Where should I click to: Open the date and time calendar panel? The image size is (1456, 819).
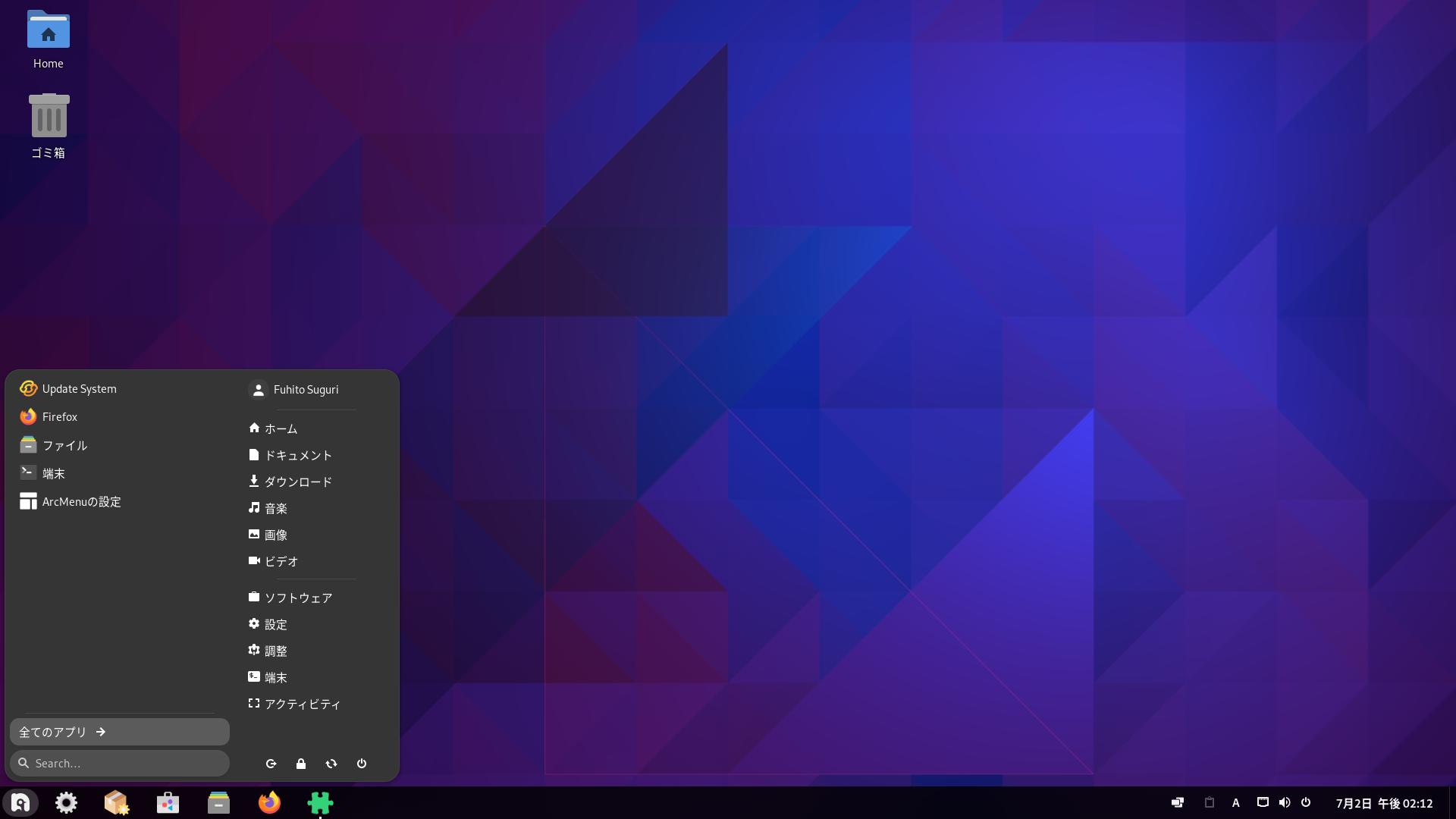pos(1384,803)
